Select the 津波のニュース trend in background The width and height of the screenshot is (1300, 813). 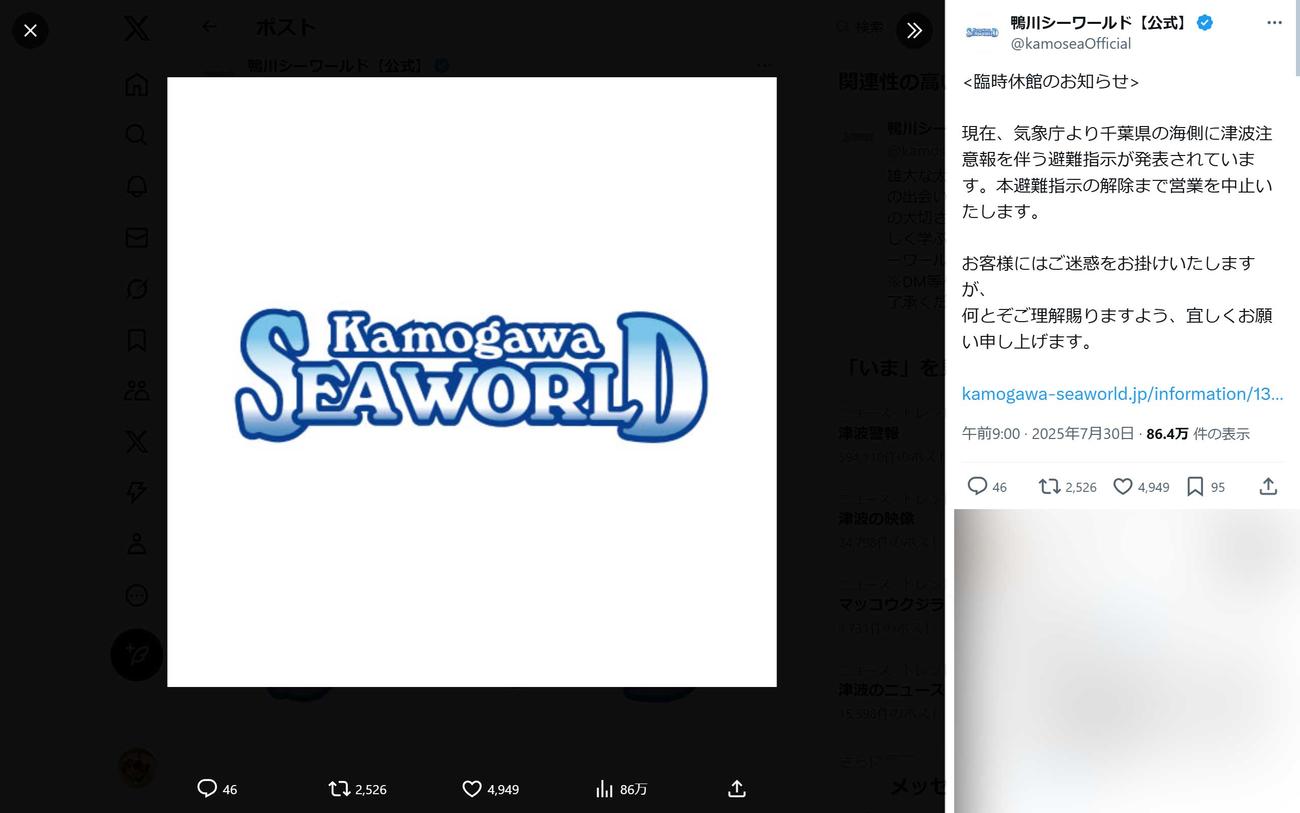pyautogui.click(x=889, y=689)
